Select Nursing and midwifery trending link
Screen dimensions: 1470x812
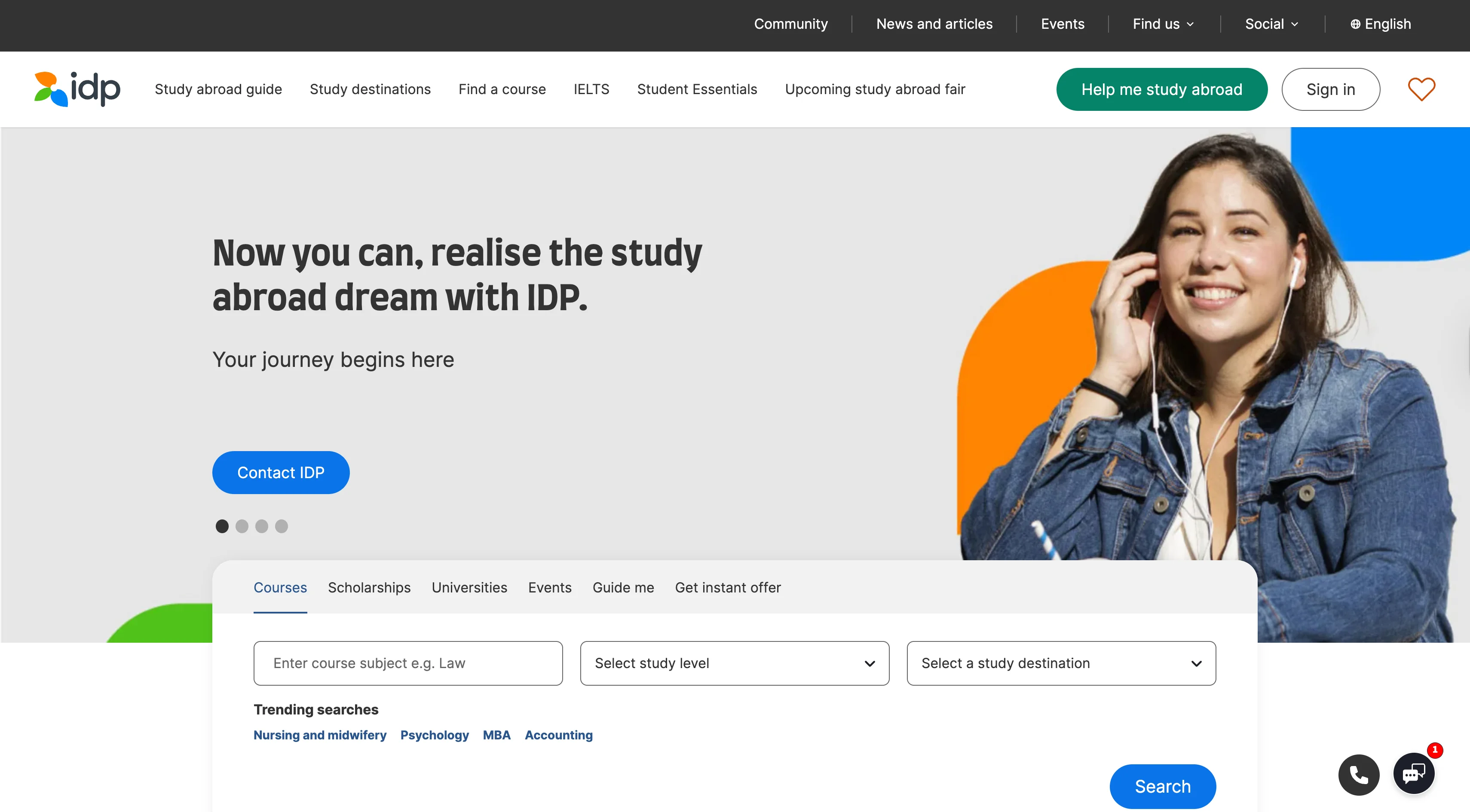pos(319,735)
